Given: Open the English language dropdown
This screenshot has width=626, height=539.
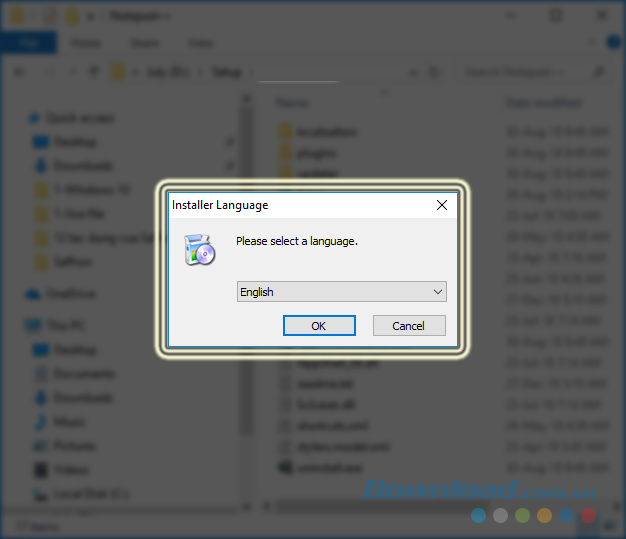Looking at the screenshot, I should click(x=341, y=292).
